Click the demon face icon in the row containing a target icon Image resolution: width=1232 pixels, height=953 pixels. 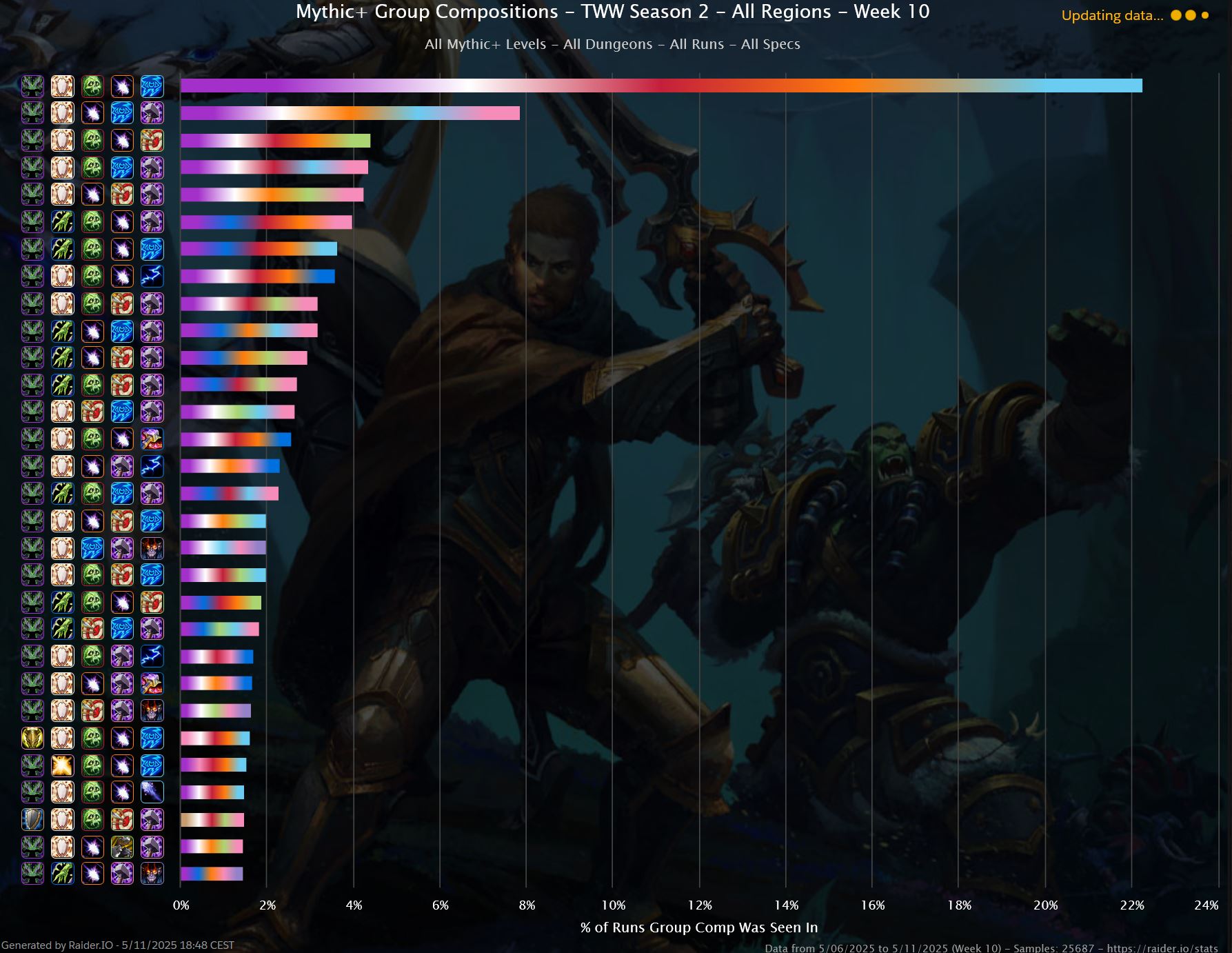coord(152,710)
